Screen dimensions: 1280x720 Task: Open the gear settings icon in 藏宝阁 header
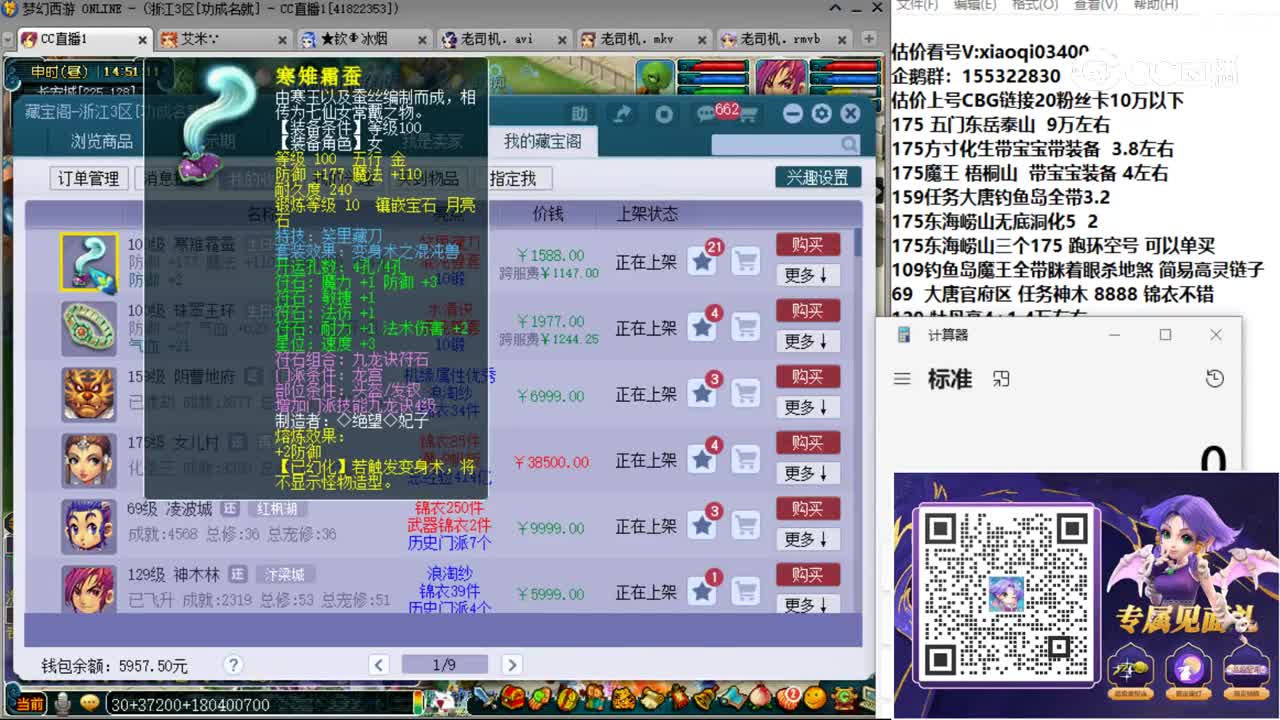pos(821,114)
